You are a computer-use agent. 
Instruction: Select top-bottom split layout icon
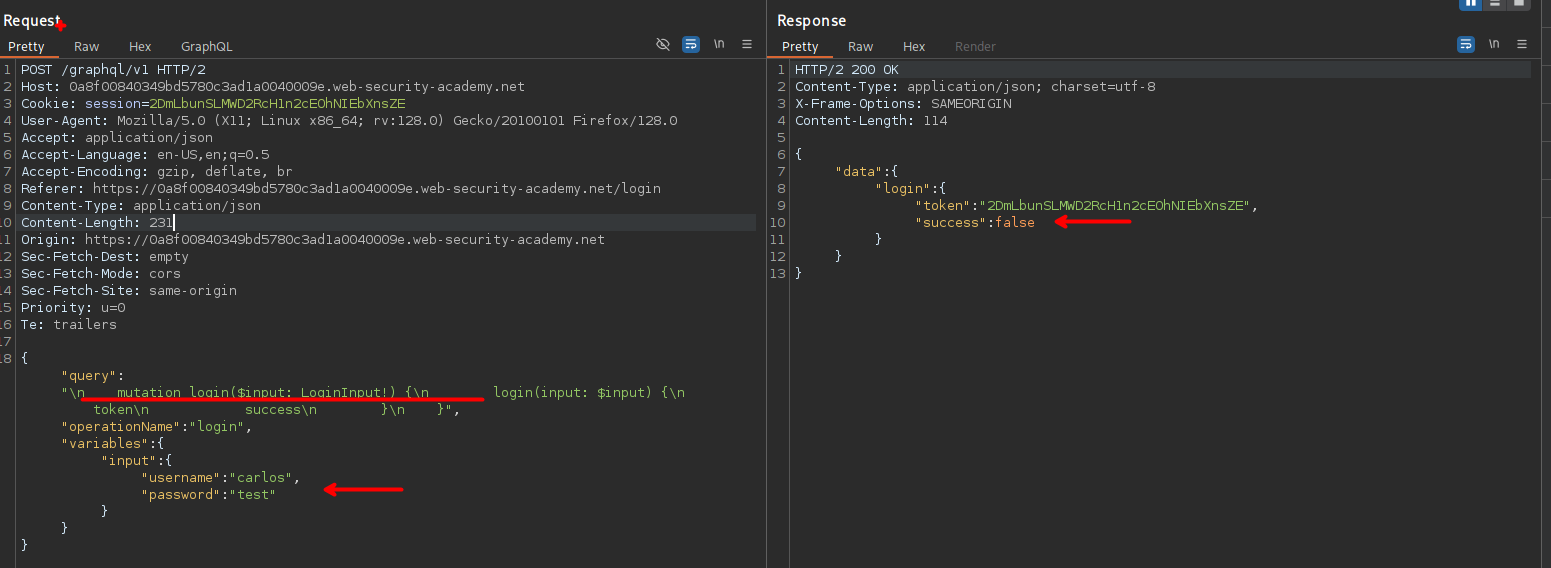(1495, 3)
